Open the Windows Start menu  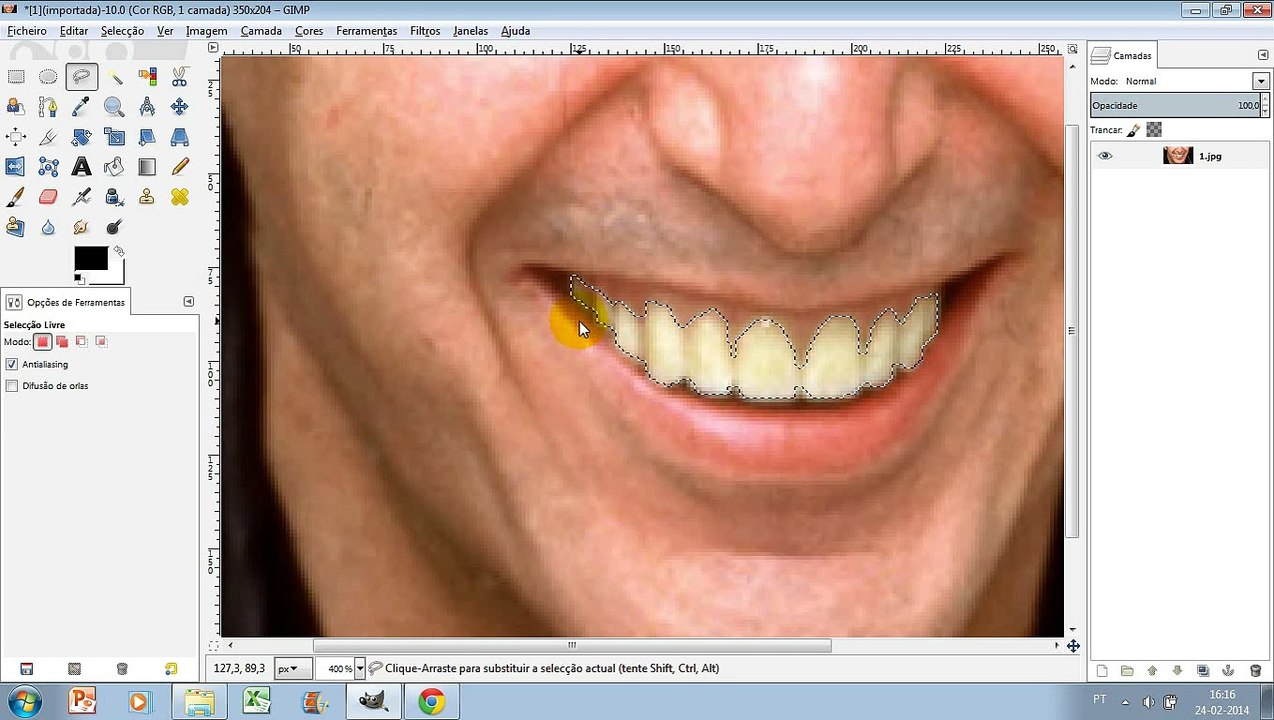26,701
